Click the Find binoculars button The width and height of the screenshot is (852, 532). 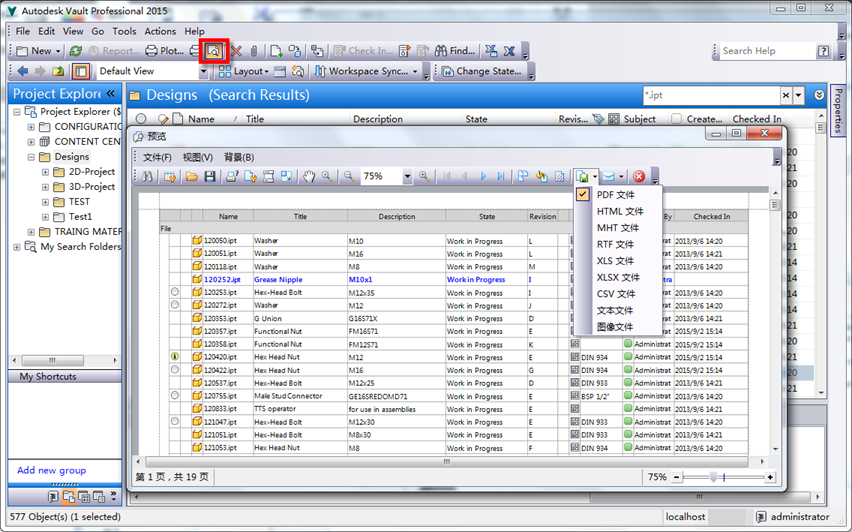(455, 51)
